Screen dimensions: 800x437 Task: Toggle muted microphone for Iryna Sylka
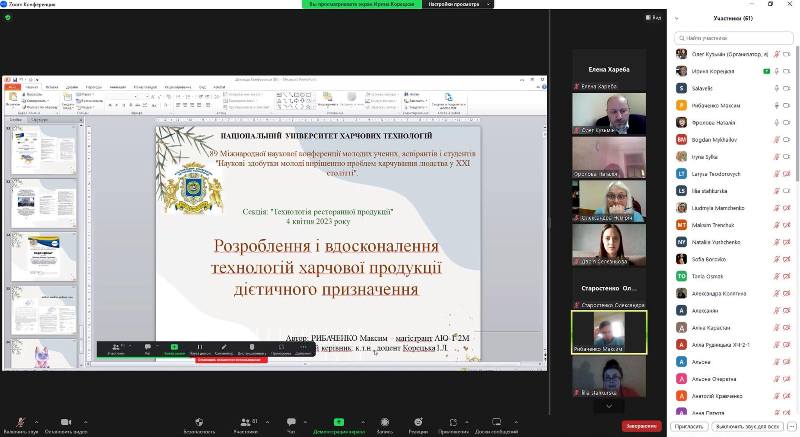pyautogui.click(x=777, y=157)
